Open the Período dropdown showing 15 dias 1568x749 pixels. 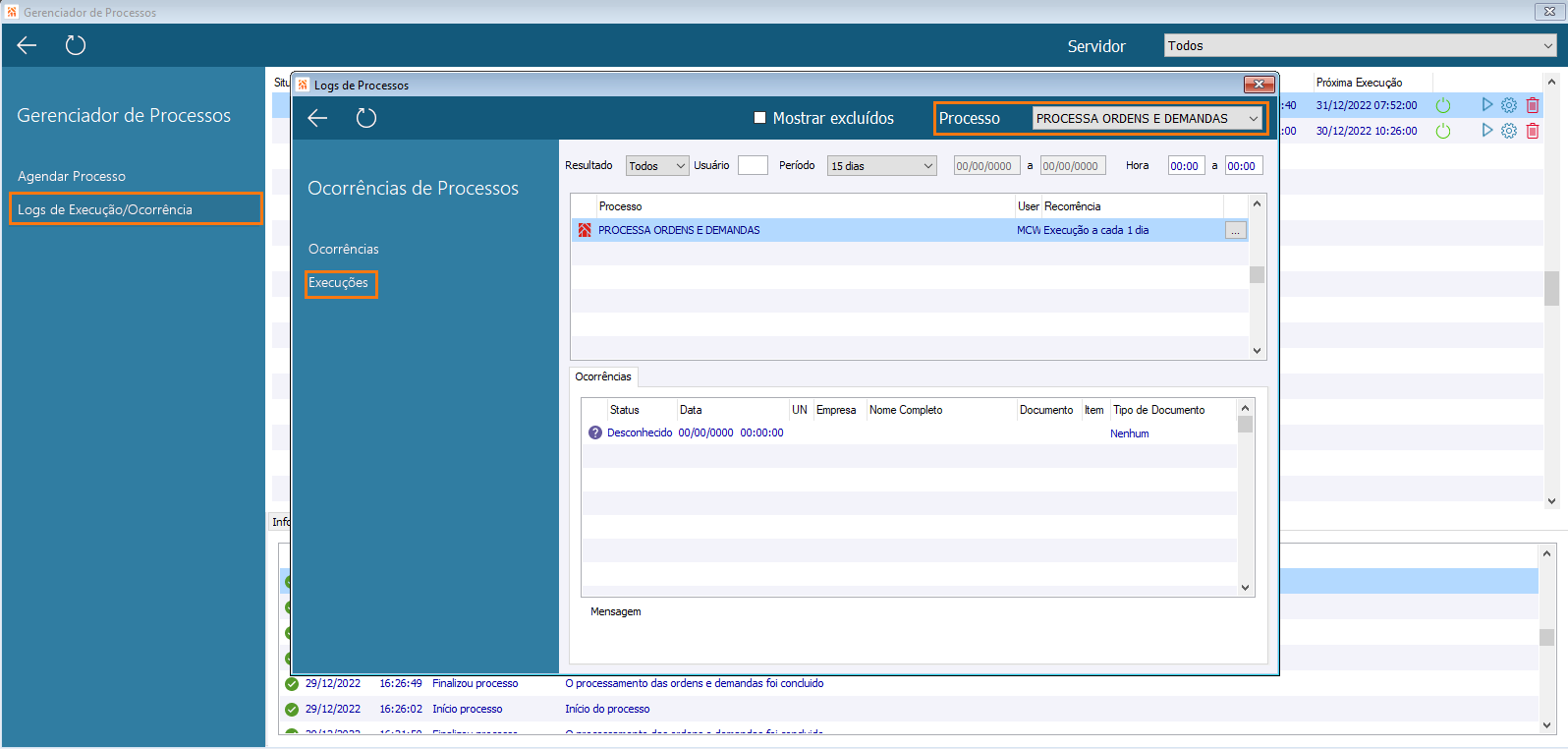point(882,166)
